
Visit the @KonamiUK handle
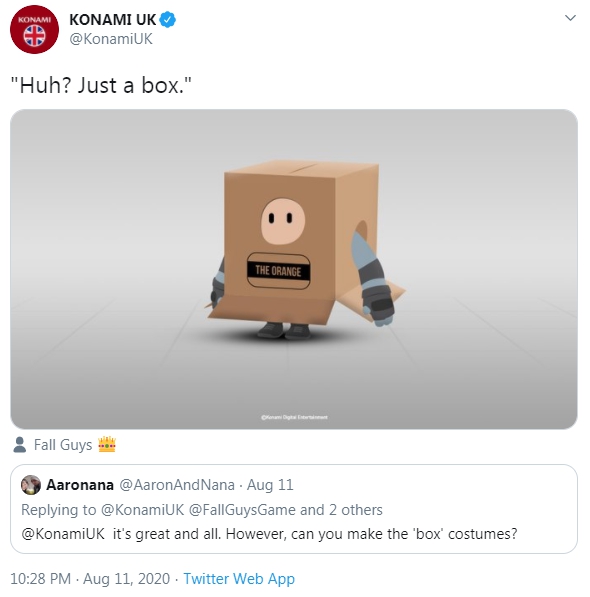tap(111, 39)
